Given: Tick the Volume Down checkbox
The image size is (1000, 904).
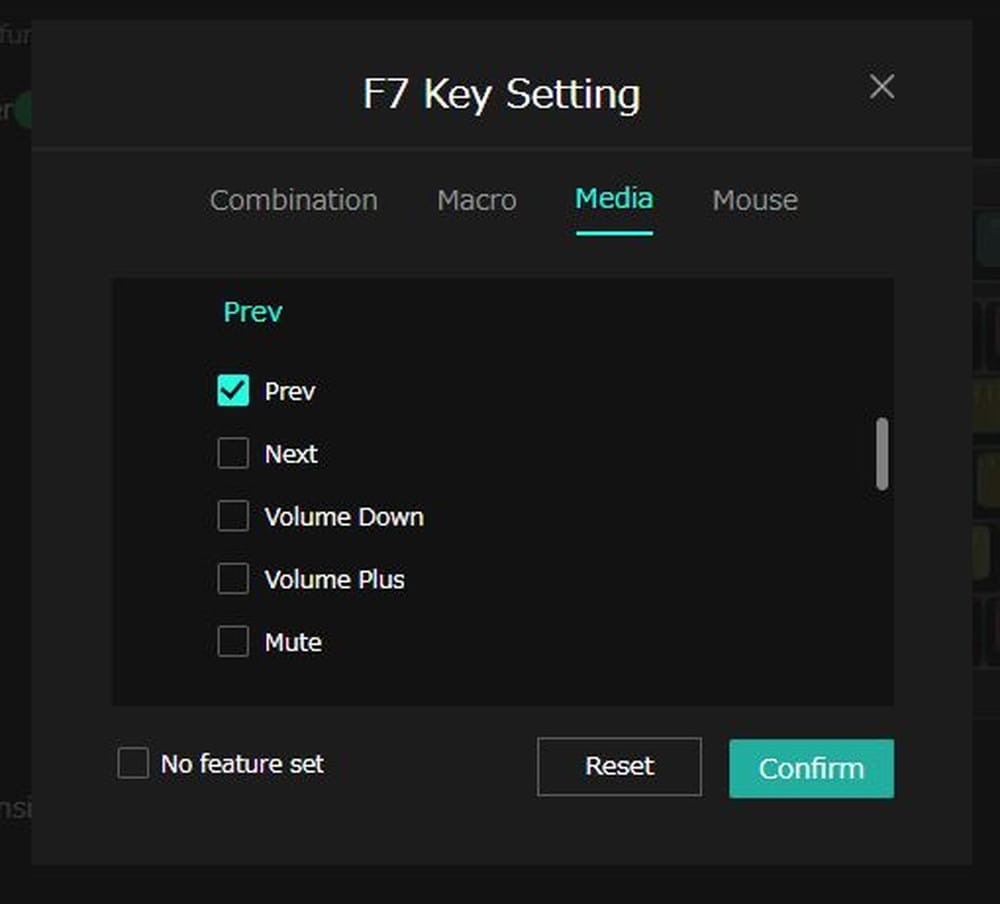Looking at the screenshot, I should (x=233, y=517).
